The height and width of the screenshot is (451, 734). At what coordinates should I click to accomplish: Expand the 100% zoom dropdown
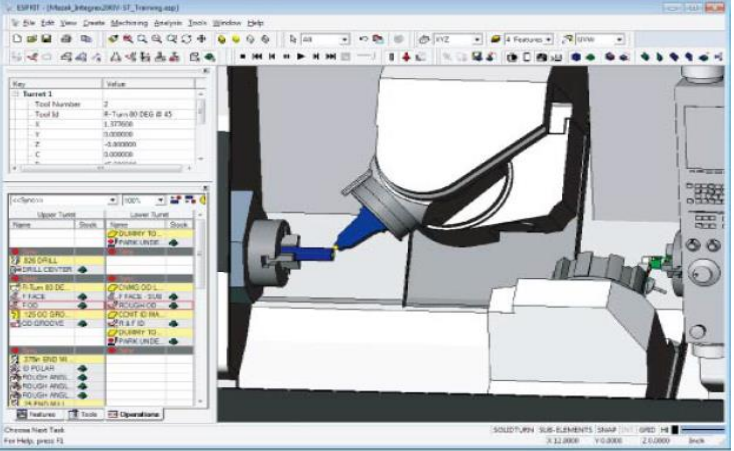pos(160,200)
